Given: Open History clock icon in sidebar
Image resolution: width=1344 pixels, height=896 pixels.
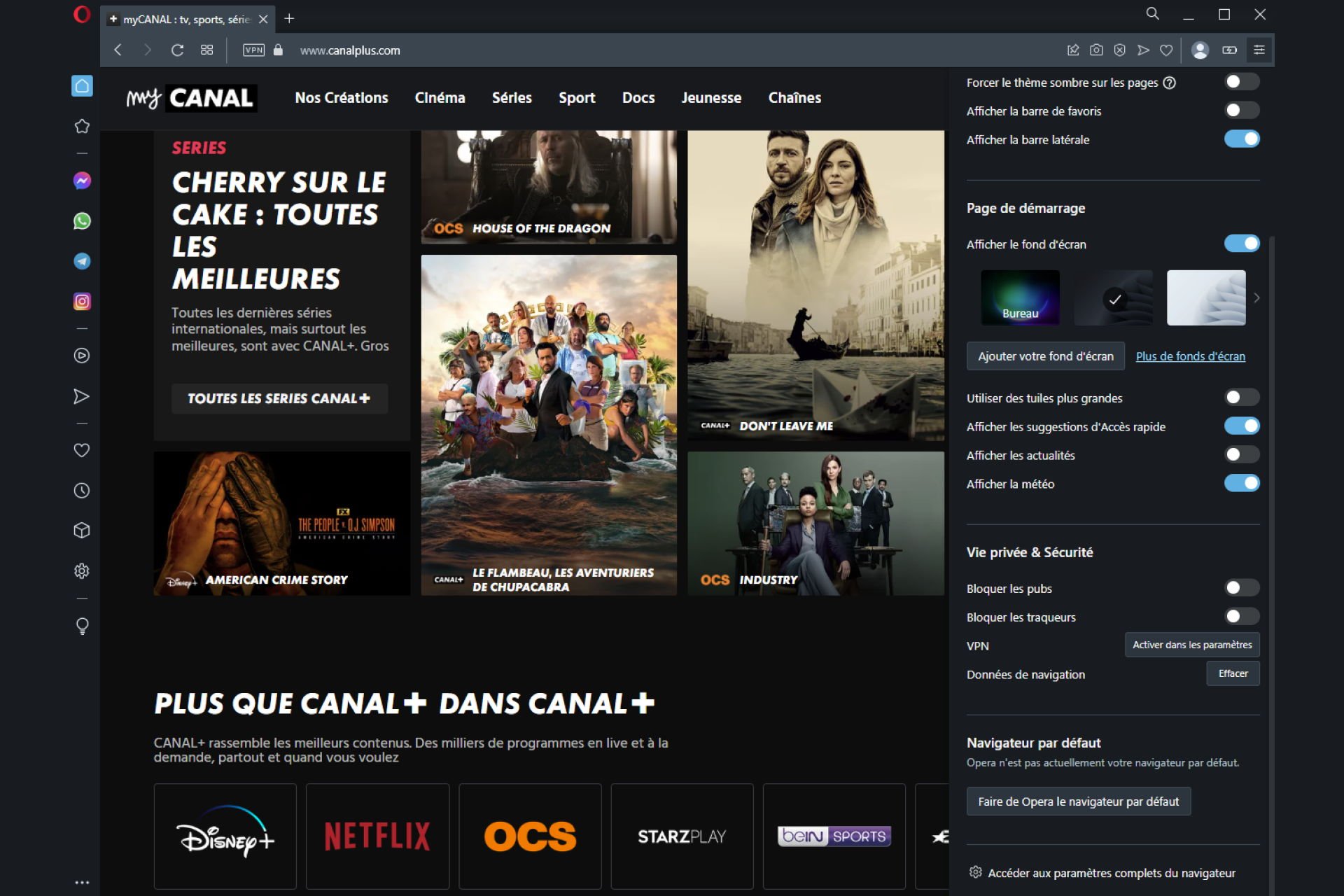Looking at the screenshot, I should (x=82, y=491).
